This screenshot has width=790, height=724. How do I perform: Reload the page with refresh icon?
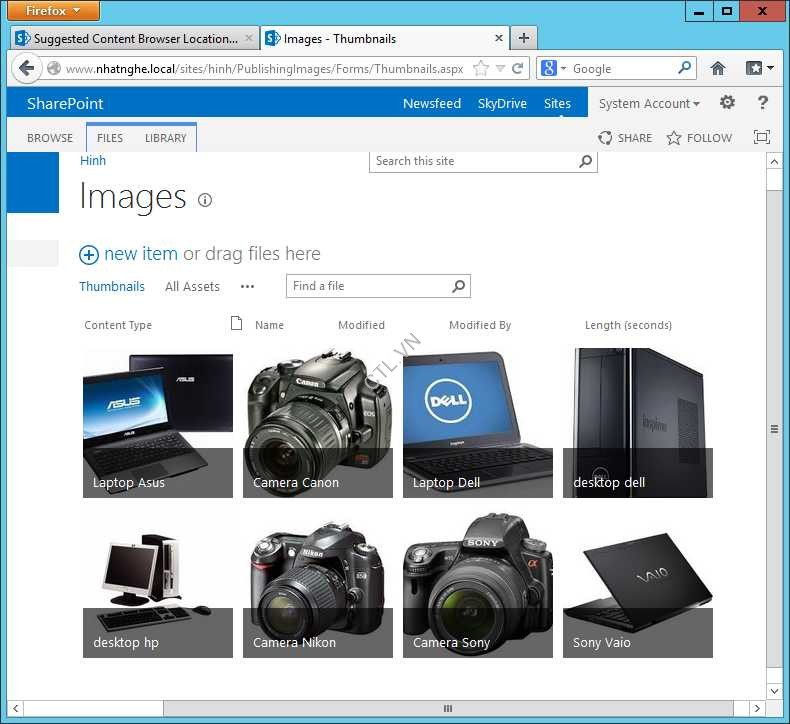click(518, 69)
